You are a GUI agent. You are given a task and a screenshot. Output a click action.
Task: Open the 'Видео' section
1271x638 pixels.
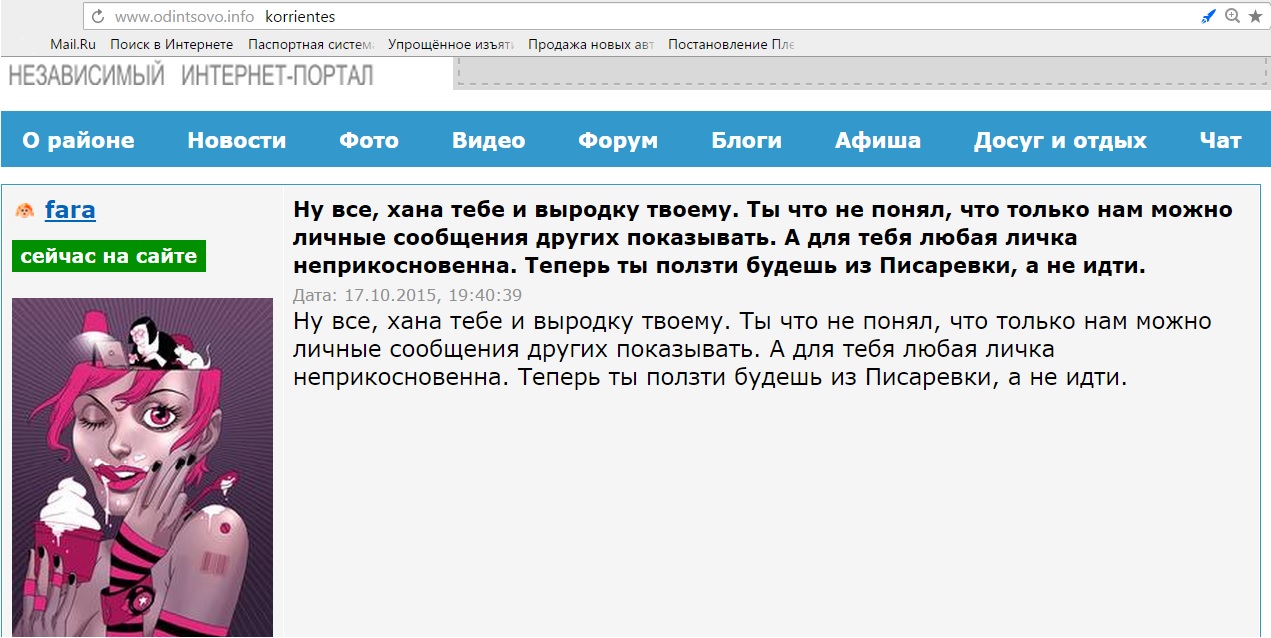[x=488, y=141]
